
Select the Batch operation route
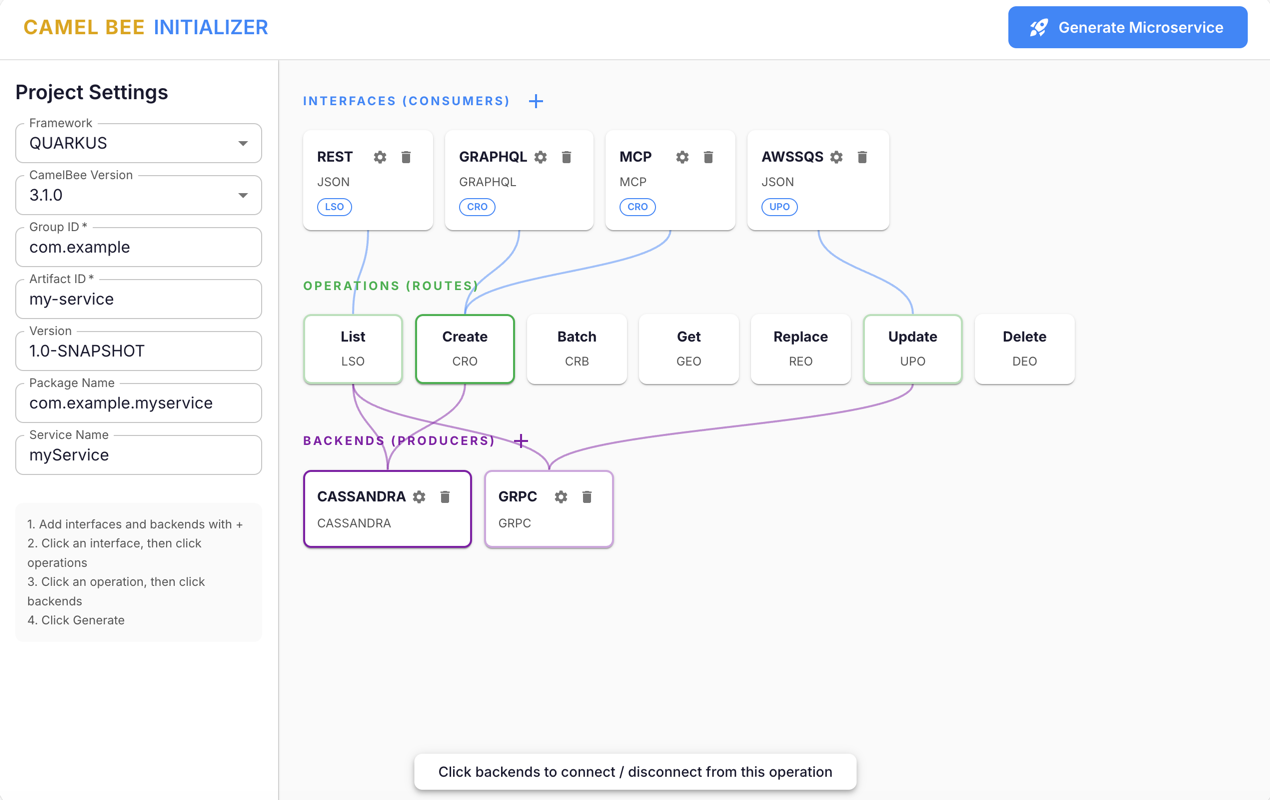pos(577,348)
